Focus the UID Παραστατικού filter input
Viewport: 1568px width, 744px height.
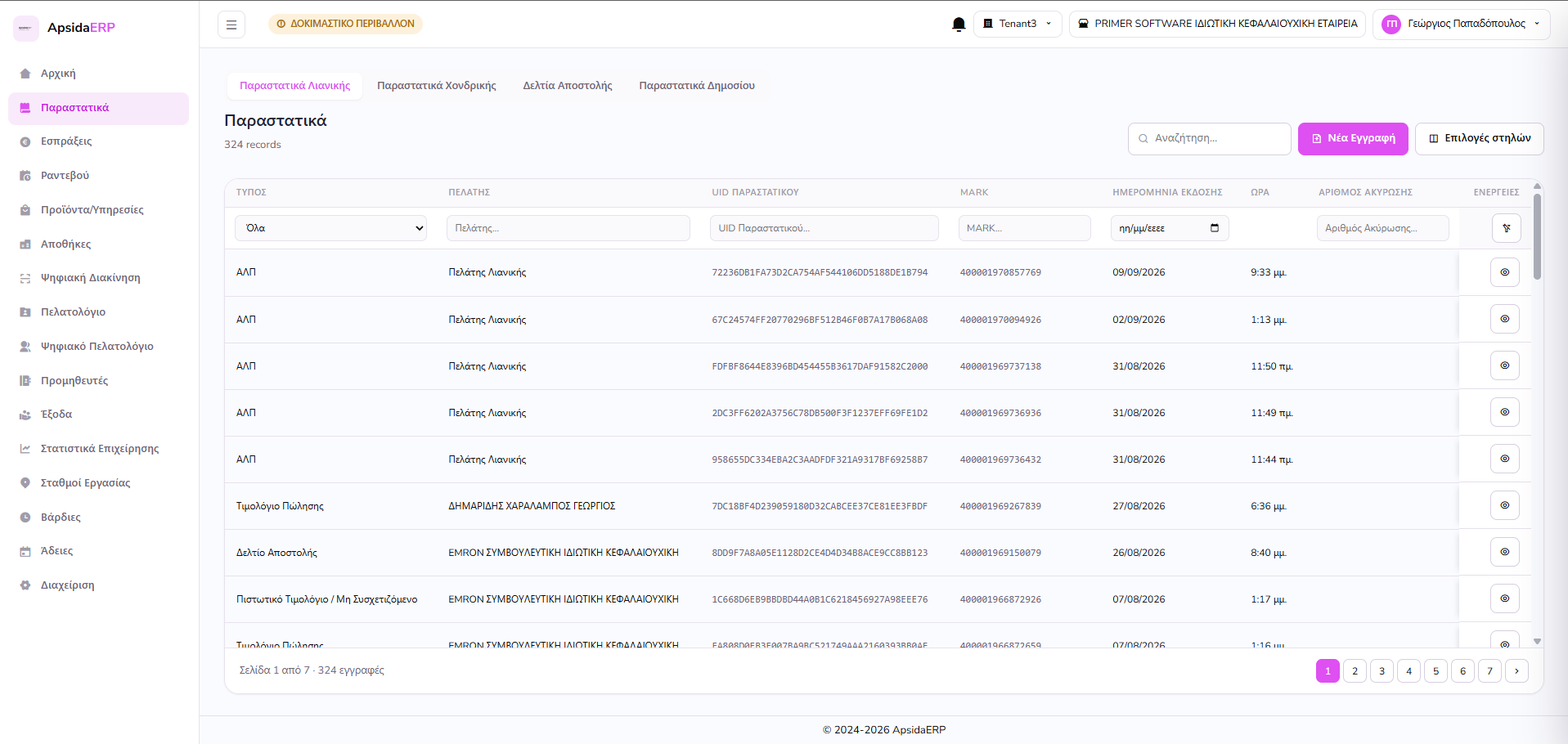coord(824,228)
